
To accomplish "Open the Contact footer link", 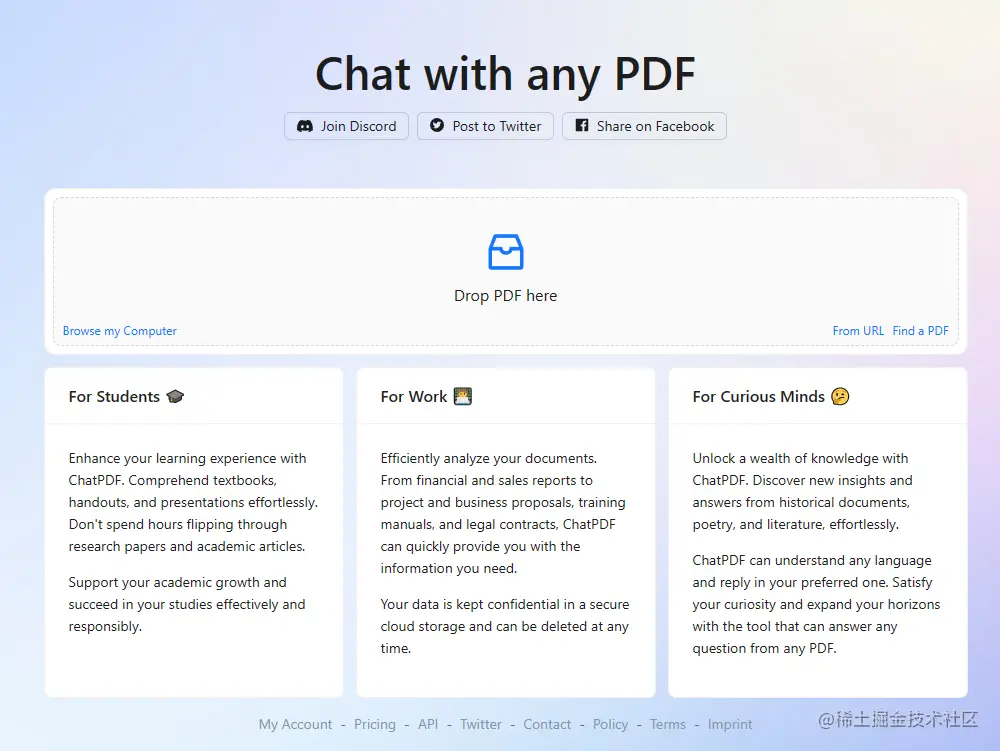I will tap(547, 724).
